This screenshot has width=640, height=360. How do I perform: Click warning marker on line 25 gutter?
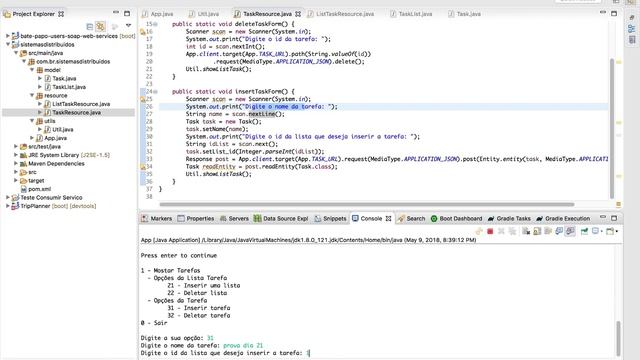[143, 99]
